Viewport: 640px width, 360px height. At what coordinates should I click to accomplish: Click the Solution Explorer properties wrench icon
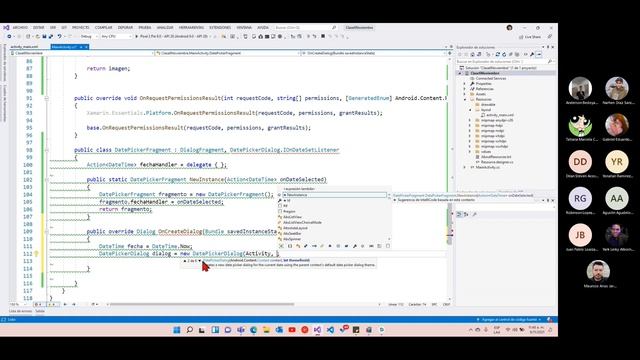[x=532, y=54]
